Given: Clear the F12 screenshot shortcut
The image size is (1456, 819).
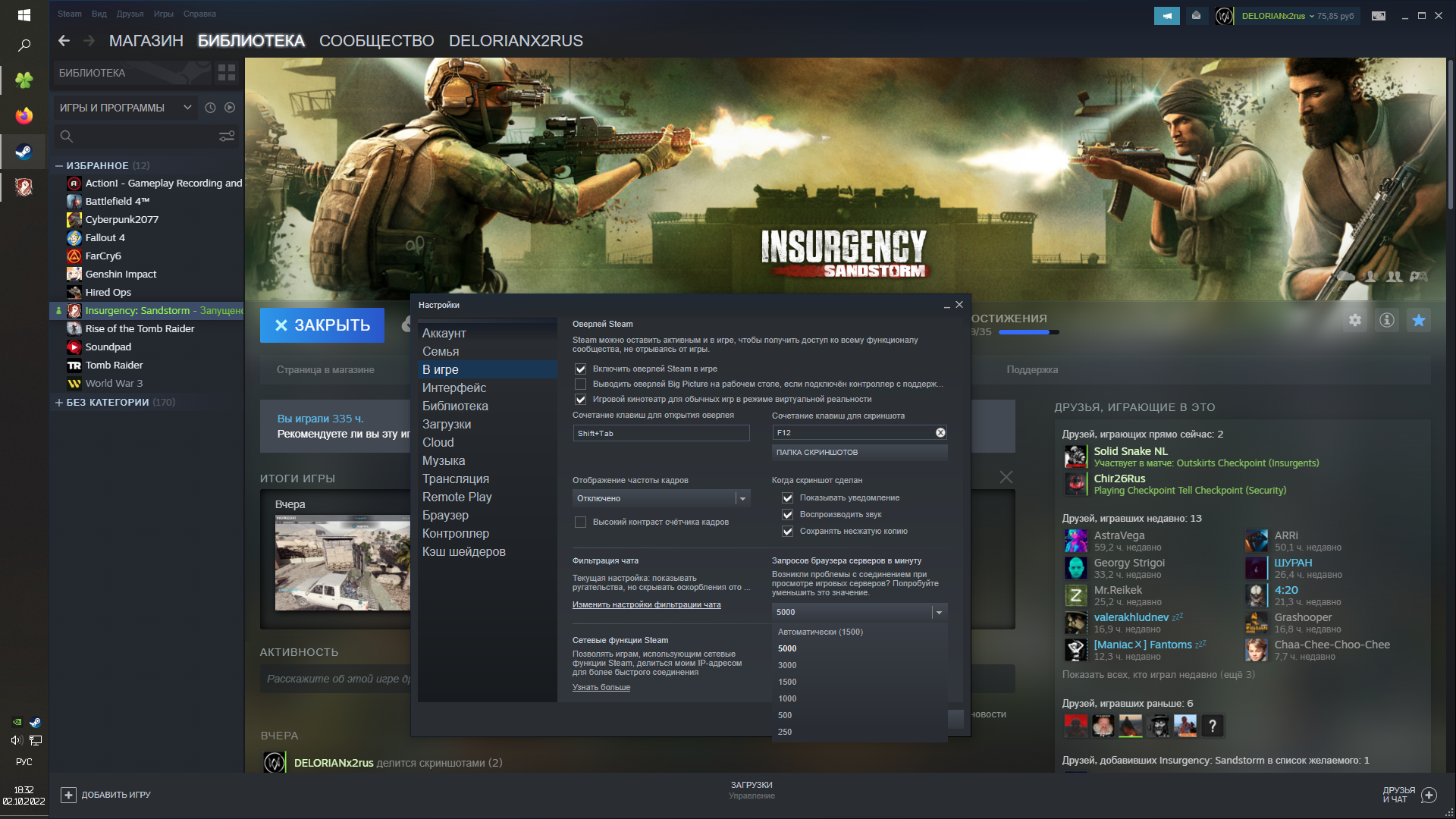Looking at the screenshot, I should click(940, 432).
